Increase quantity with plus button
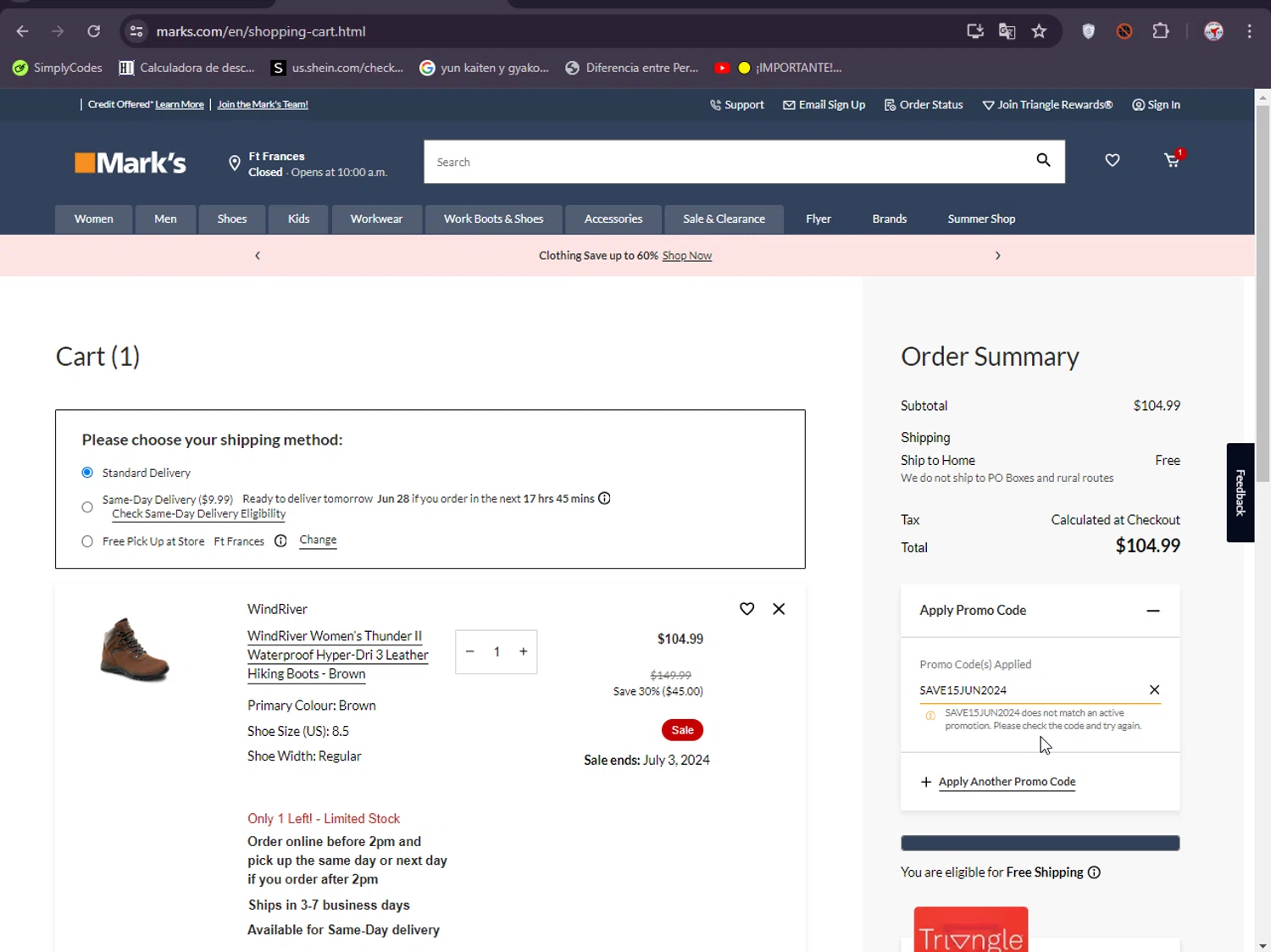 point(524,651)
